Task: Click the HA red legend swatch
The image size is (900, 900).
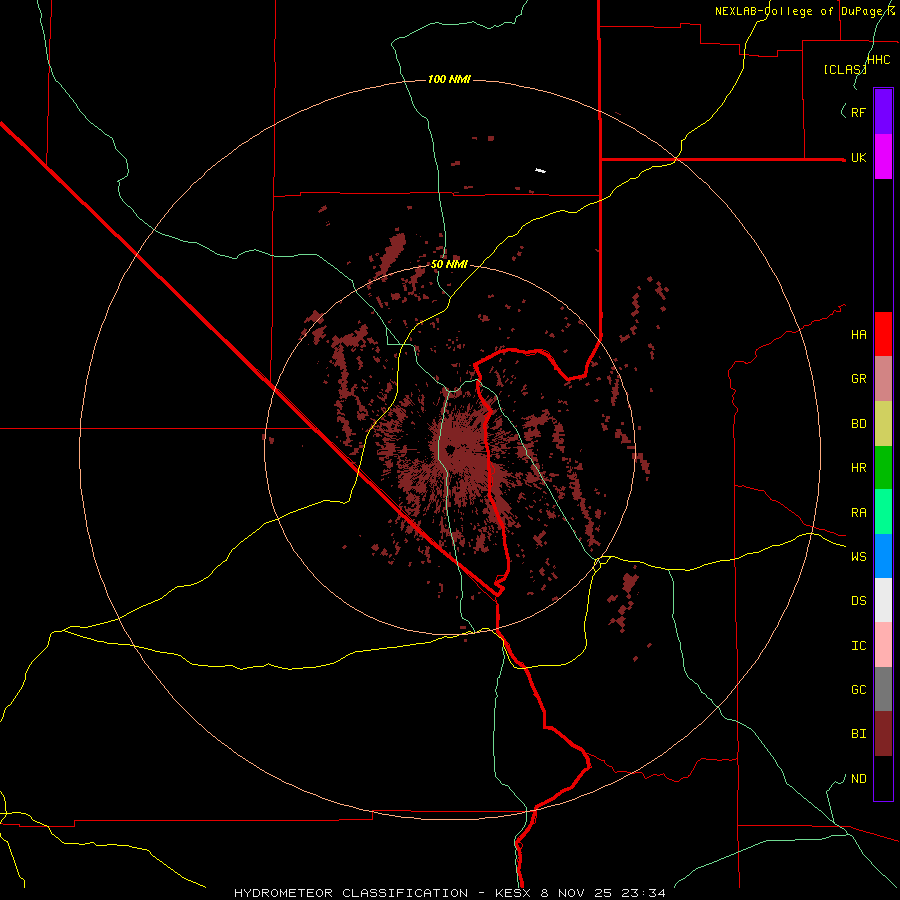Action: click(x=883, y=334)
